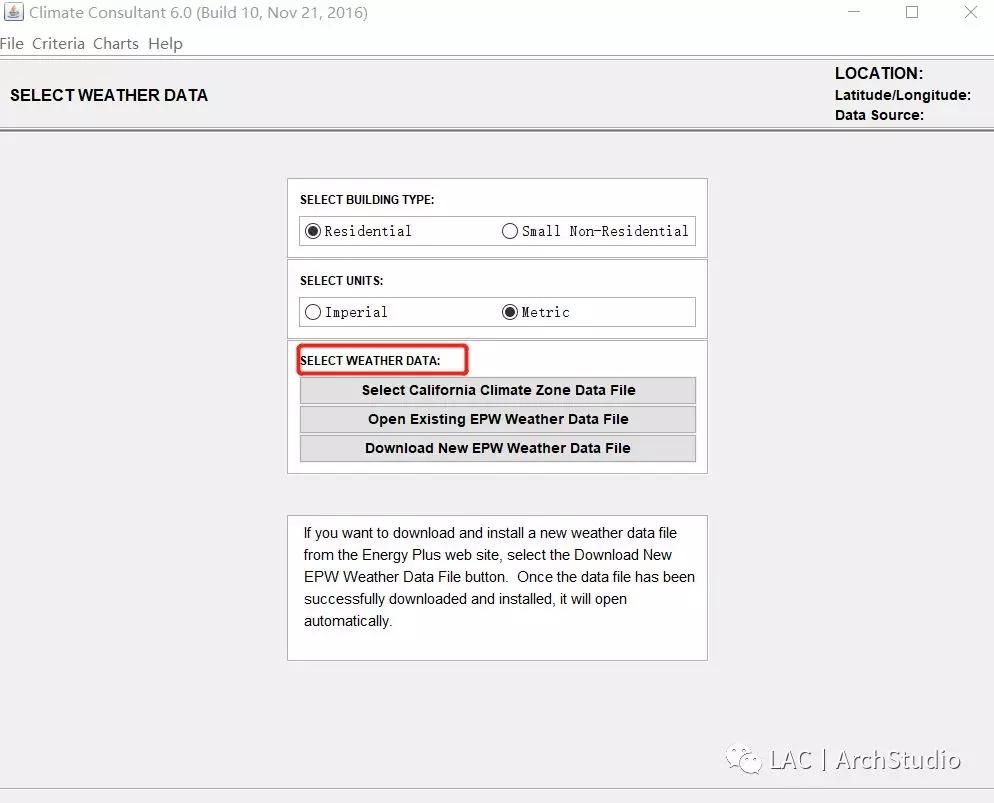
Task: Click the Climate Consultant Java app icon
Action: [x=13, y=12]
